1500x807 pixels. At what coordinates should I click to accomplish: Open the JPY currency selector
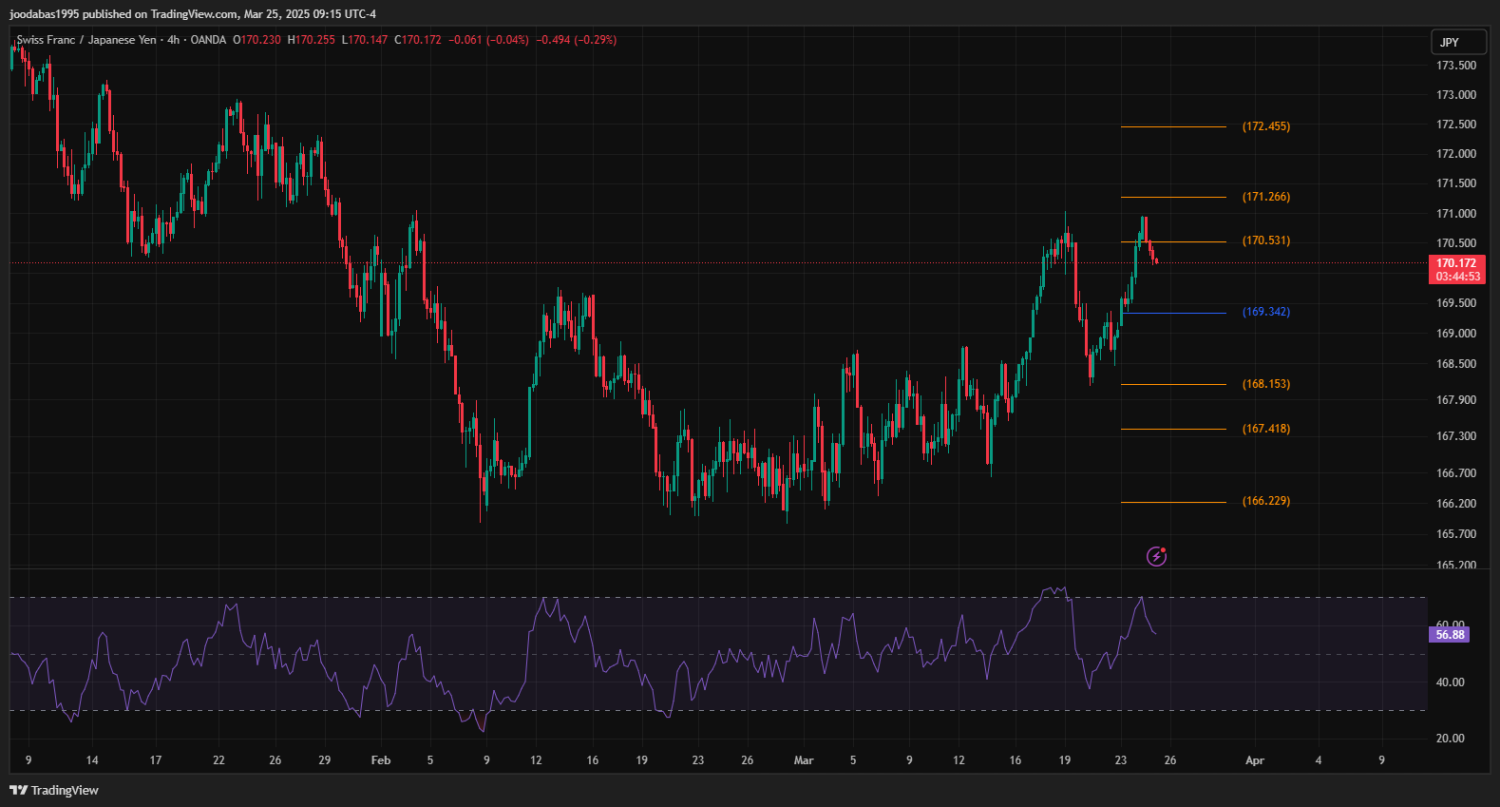point(1449,42)
